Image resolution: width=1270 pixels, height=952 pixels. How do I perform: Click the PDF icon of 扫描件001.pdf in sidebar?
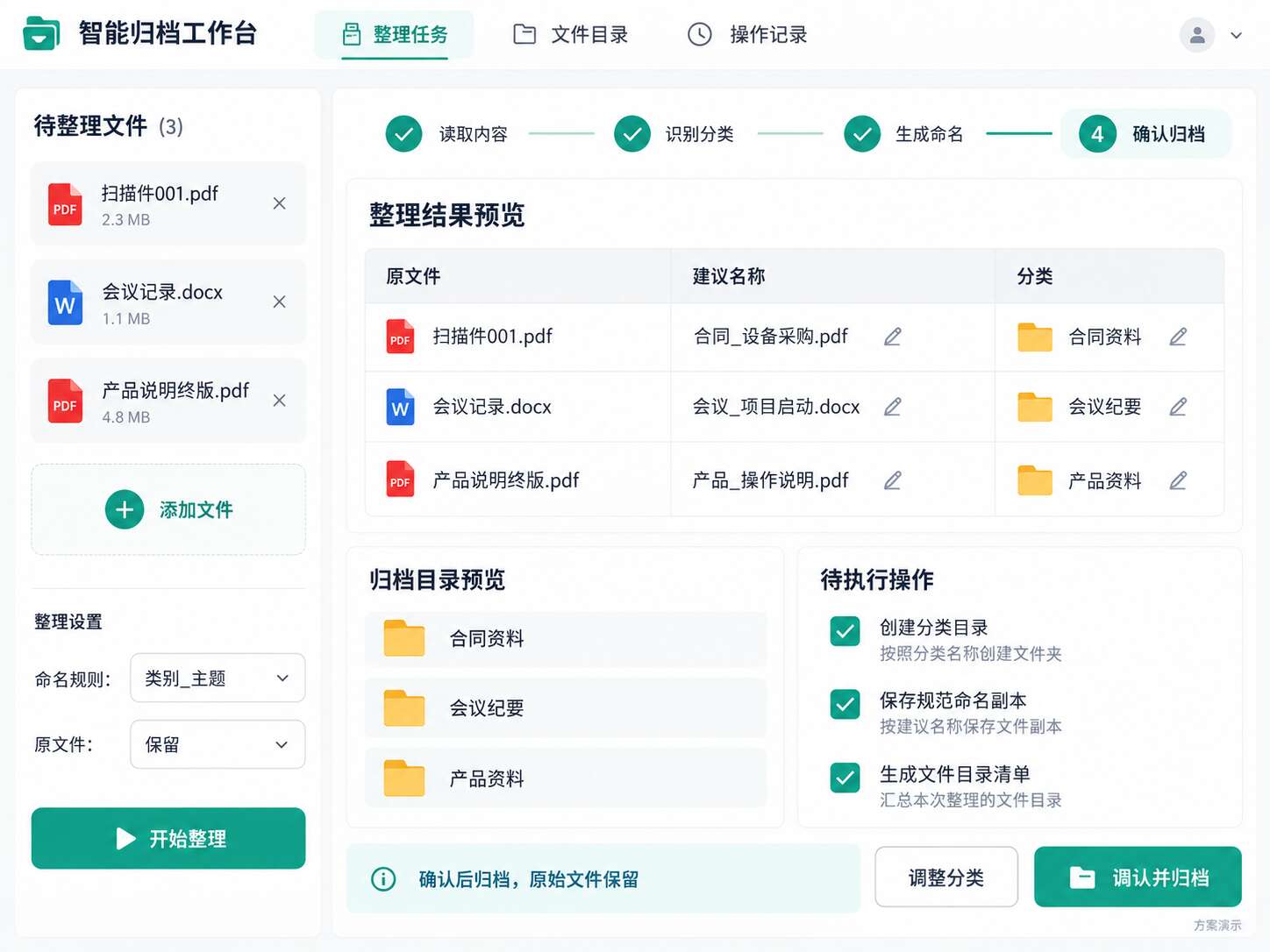pos(65,204)
